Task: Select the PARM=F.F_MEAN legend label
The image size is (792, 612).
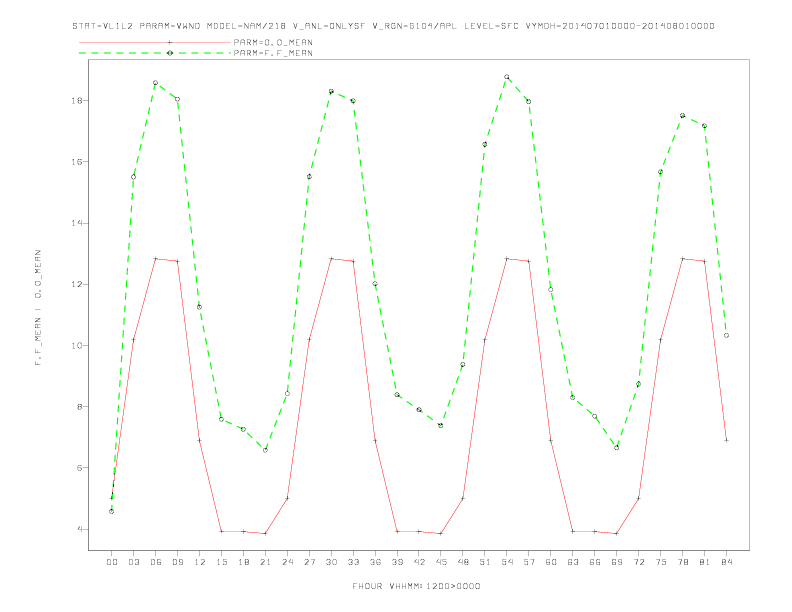Action: [273, 53]
